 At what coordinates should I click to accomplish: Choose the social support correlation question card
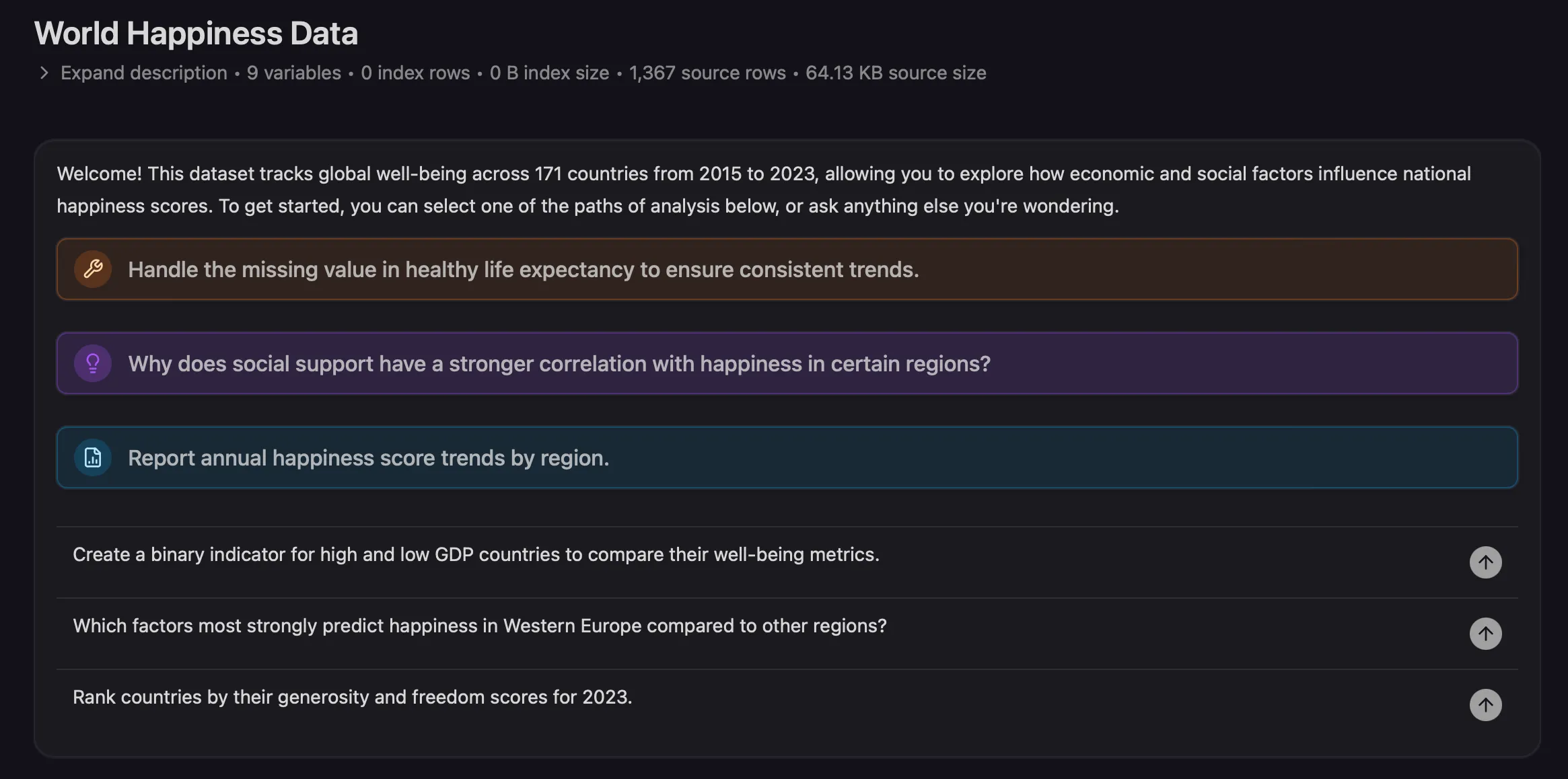pos(787,363)
